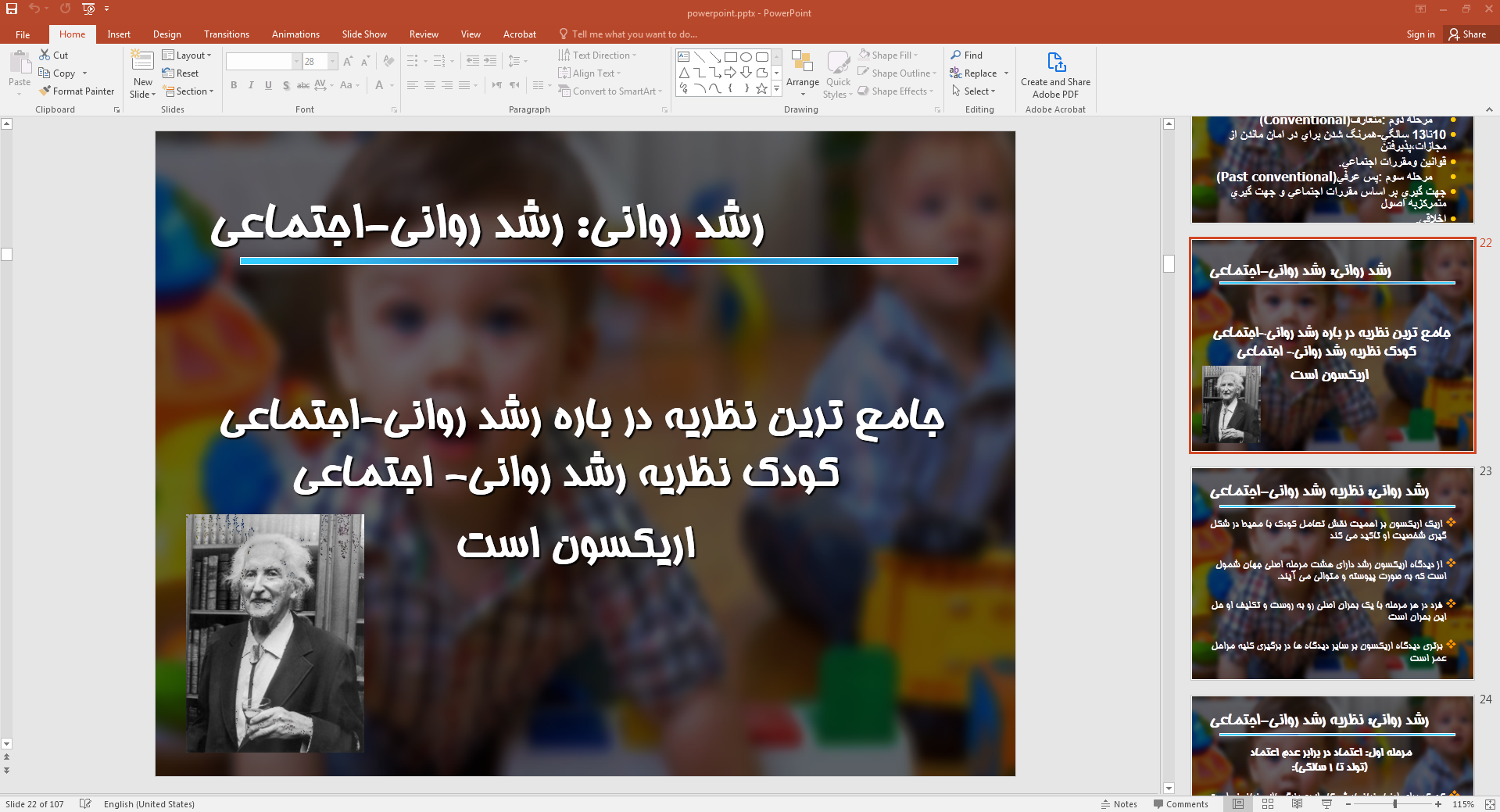Open the Transitions ribbon tab

tap(226, 34)
